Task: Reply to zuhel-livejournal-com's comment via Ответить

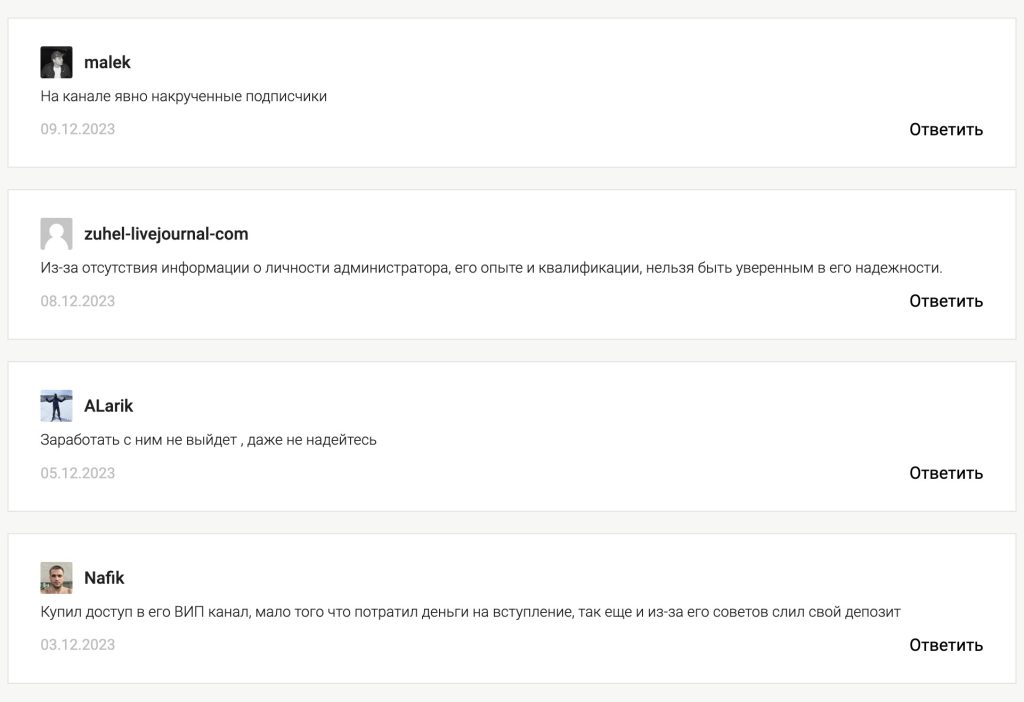Action: 946,301
